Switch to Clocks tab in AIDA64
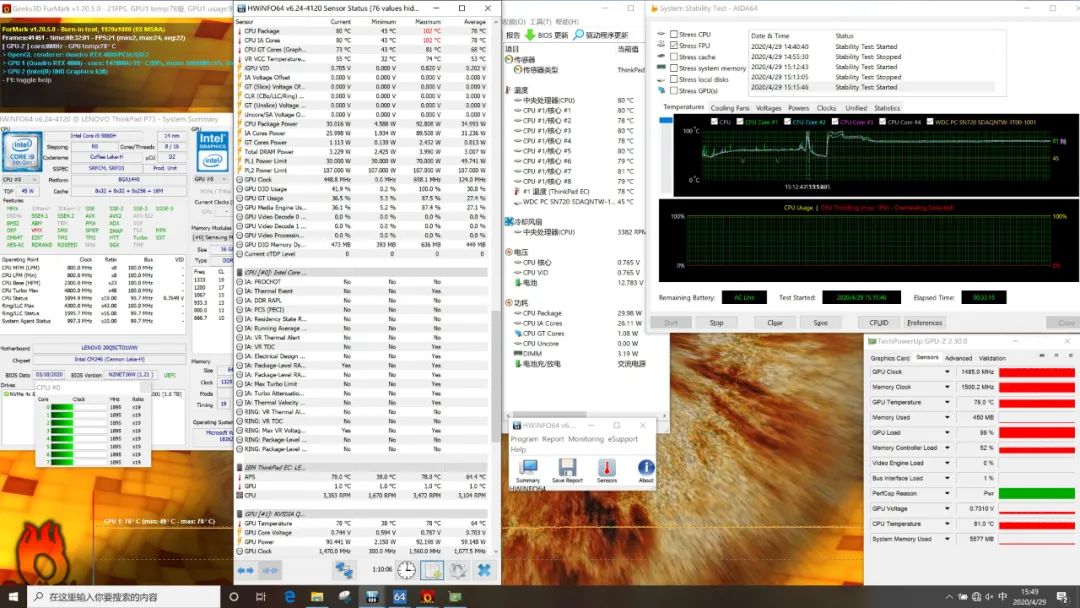 pyautogui.click(x=827, y=108)
